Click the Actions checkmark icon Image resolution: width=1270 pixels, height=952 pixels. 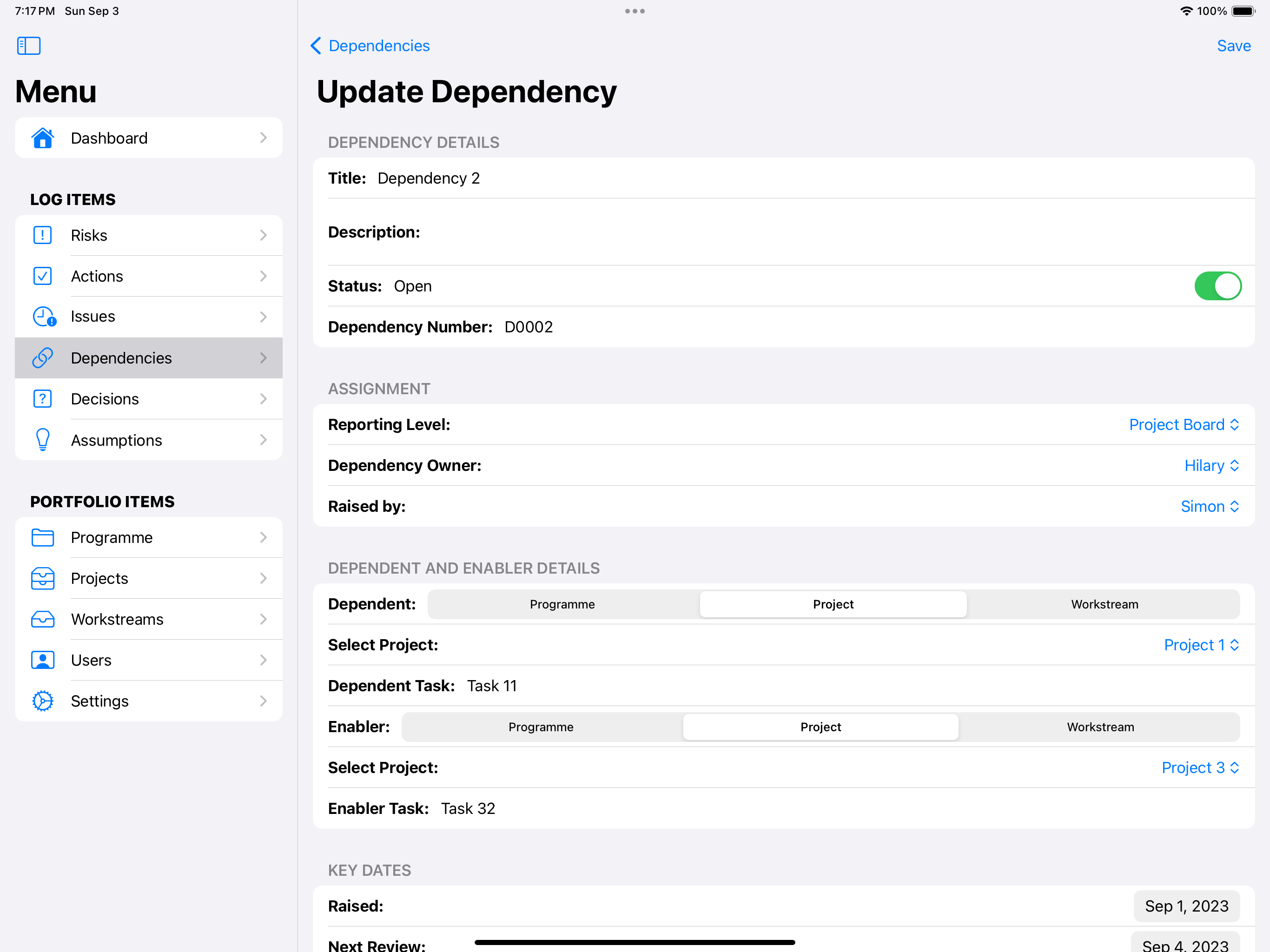click(42, 276)
